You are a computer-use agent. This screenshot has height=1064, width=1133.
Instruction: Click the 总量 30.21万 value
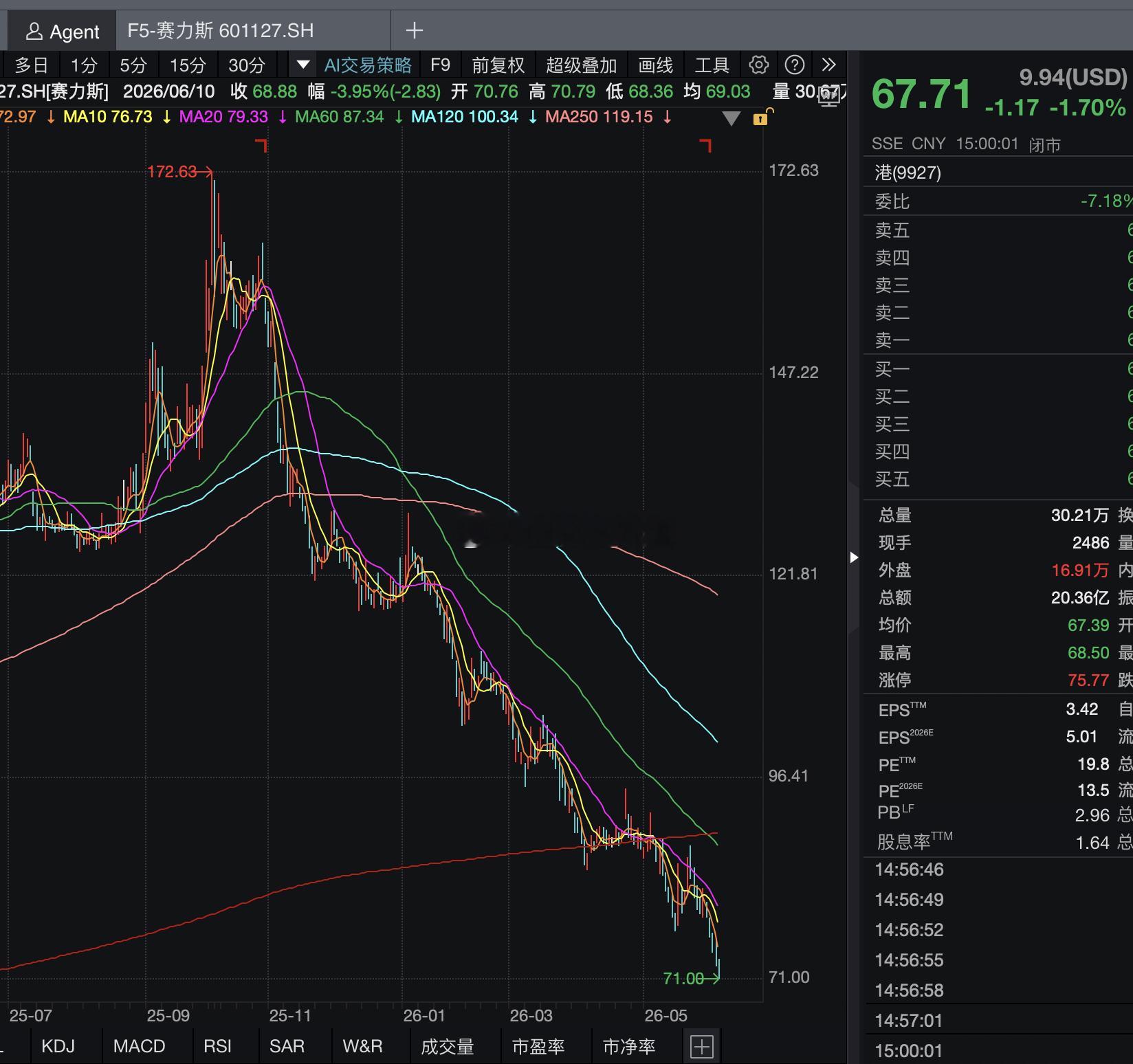1080,516
